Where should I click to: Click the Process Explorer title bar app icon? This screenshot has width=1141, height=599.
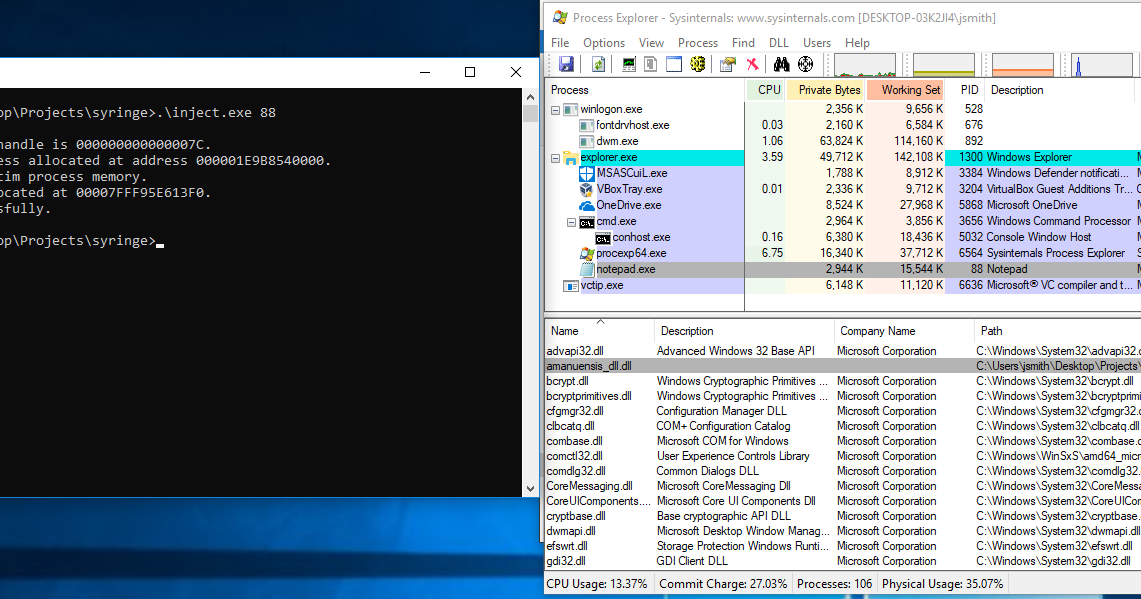[560, 17]
